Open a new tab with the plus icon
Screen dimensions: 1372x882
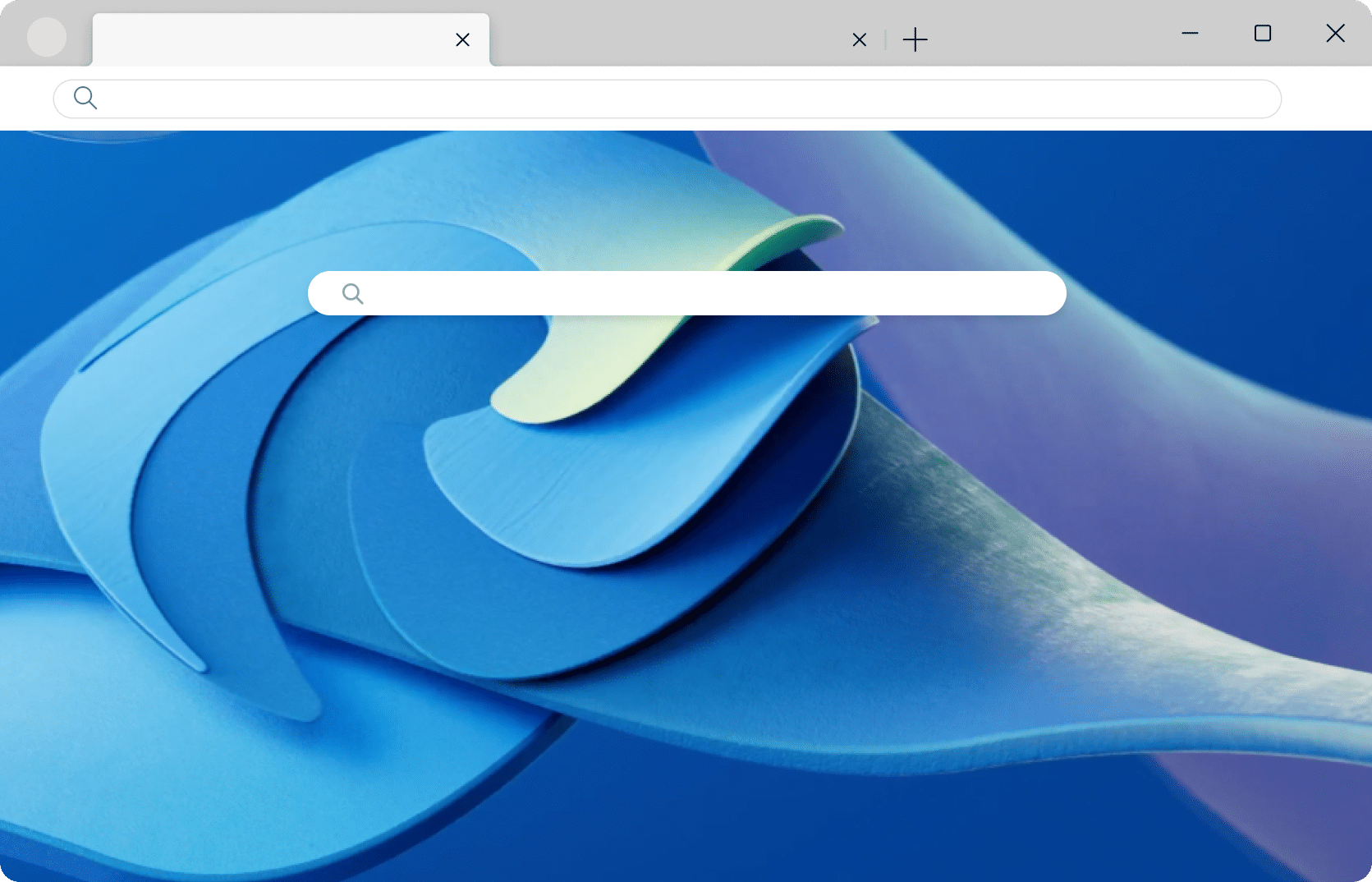point(915,39)
